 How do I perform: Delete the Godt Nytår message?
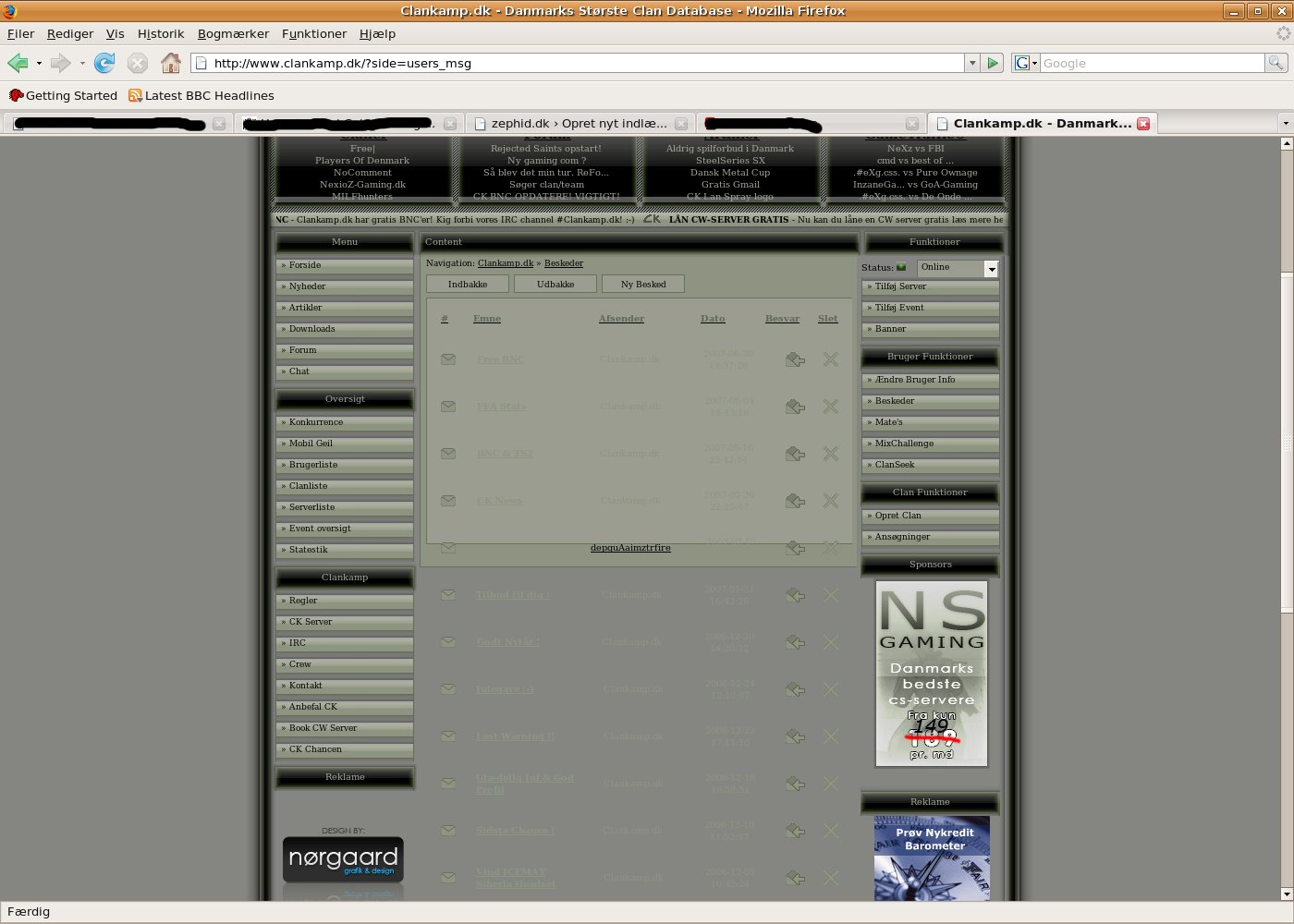[x=831, y=642]
